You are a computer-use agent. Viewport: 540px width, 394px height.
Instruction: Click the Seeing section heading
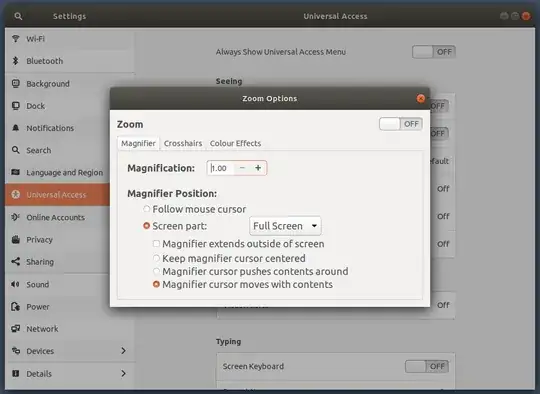pyautogui.click(x=229, y=81)
